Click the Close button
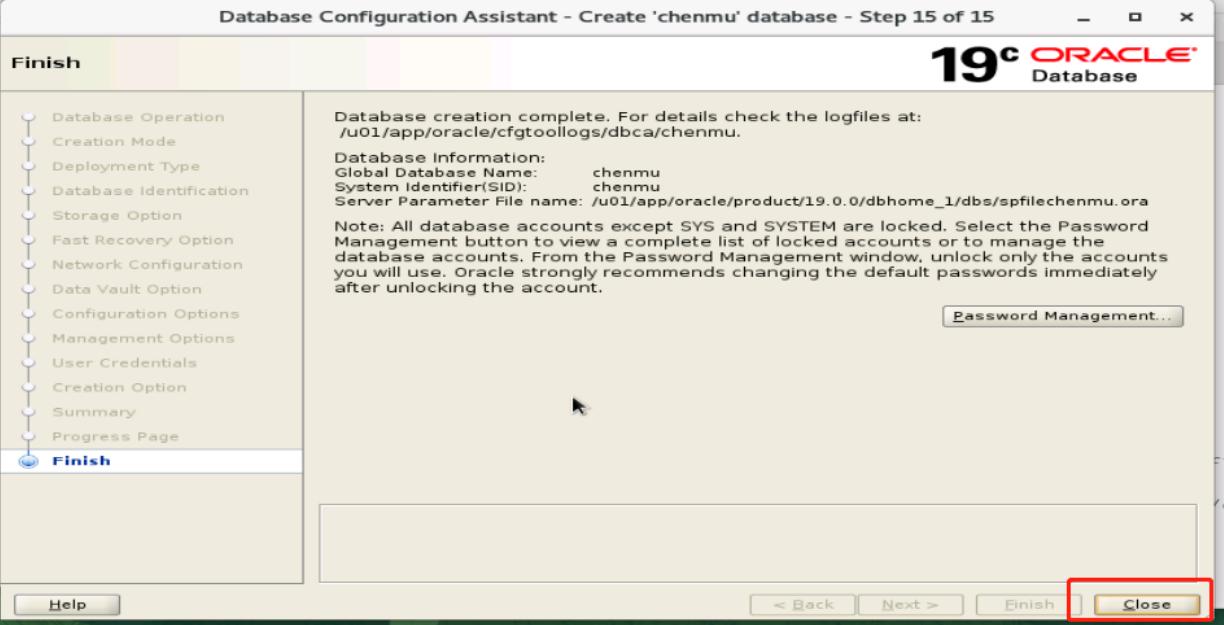 tap(1147, 604)
